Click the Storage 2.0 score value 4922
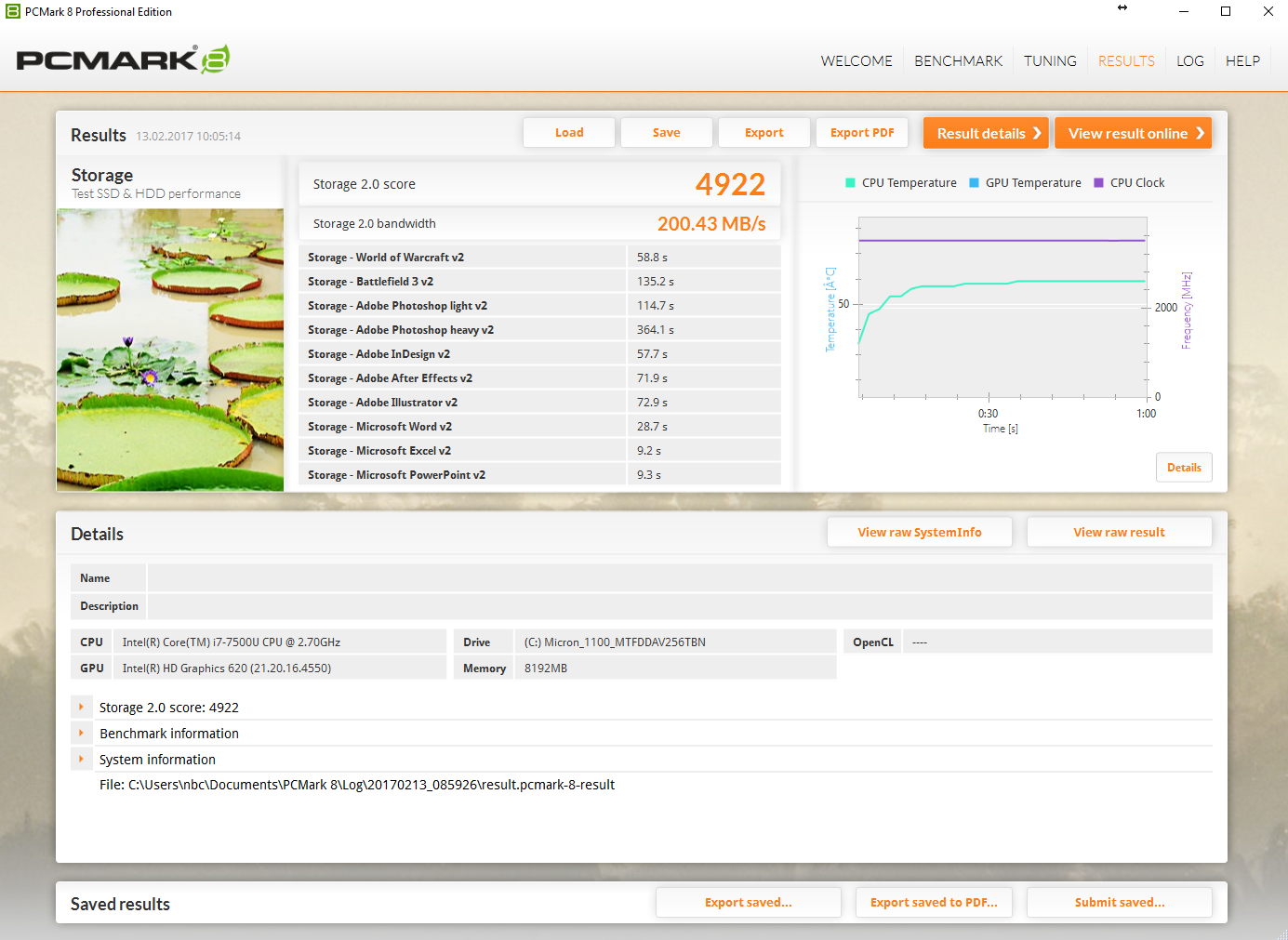1288x940 pixels. click(730, 184)
